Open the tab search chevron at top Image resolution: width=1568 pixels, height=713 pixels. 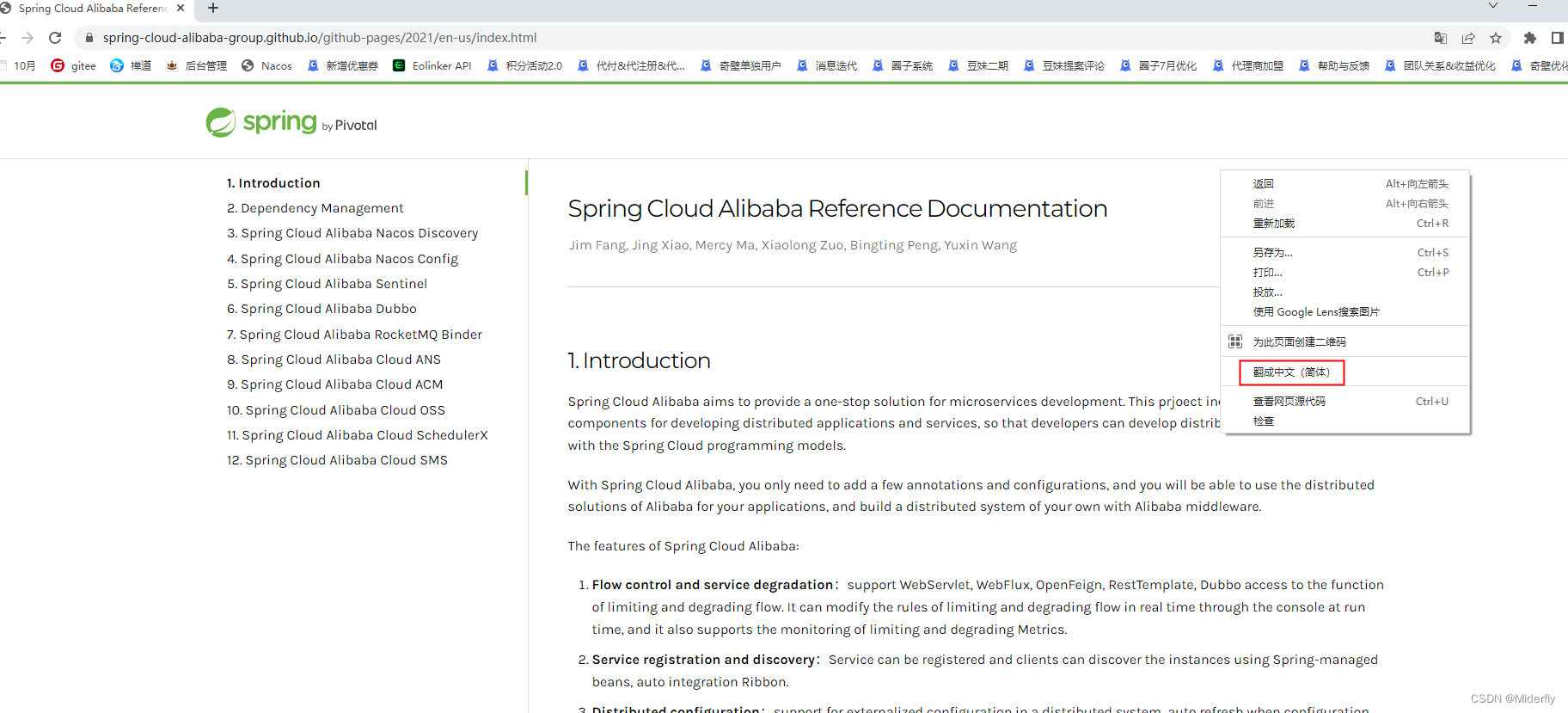coord(1493,6)
